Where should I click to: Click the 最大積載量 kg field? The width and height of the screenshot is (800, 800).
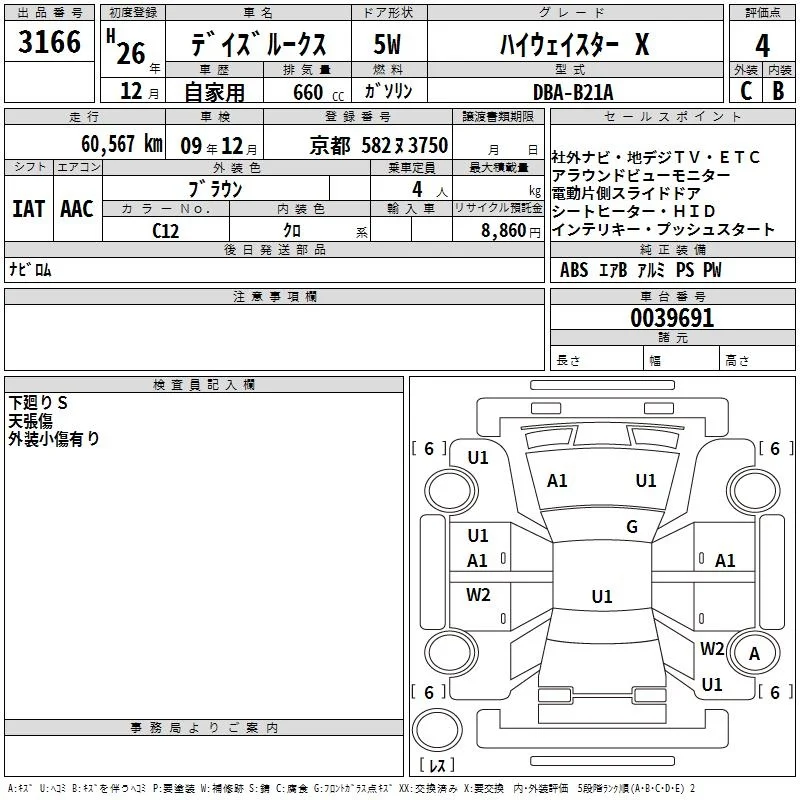498,188
